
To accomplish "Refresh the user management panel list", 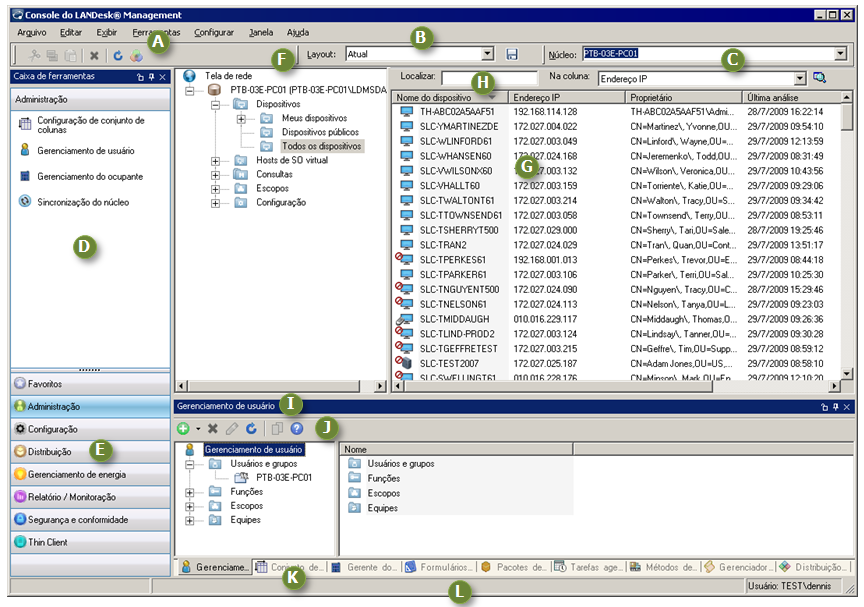I will click(x=251, y=428).
